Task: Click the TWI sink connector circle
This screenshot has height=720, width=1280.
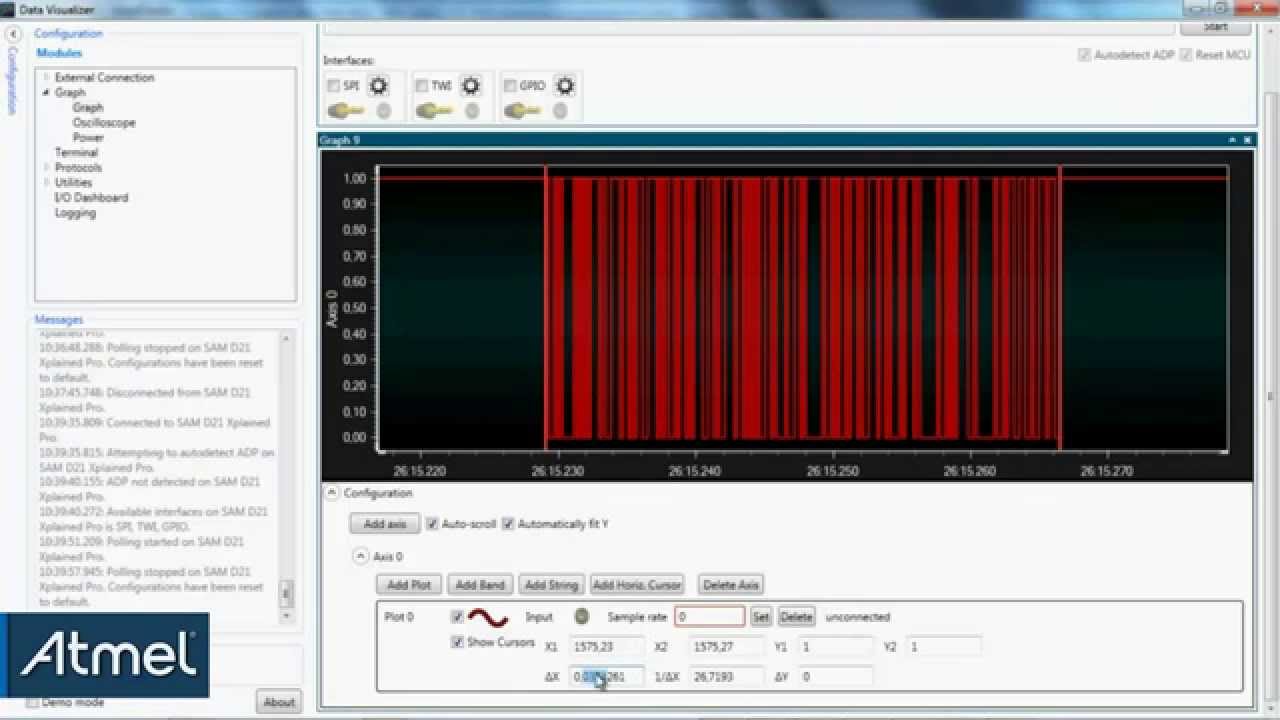Action: (x=472, y=111)
